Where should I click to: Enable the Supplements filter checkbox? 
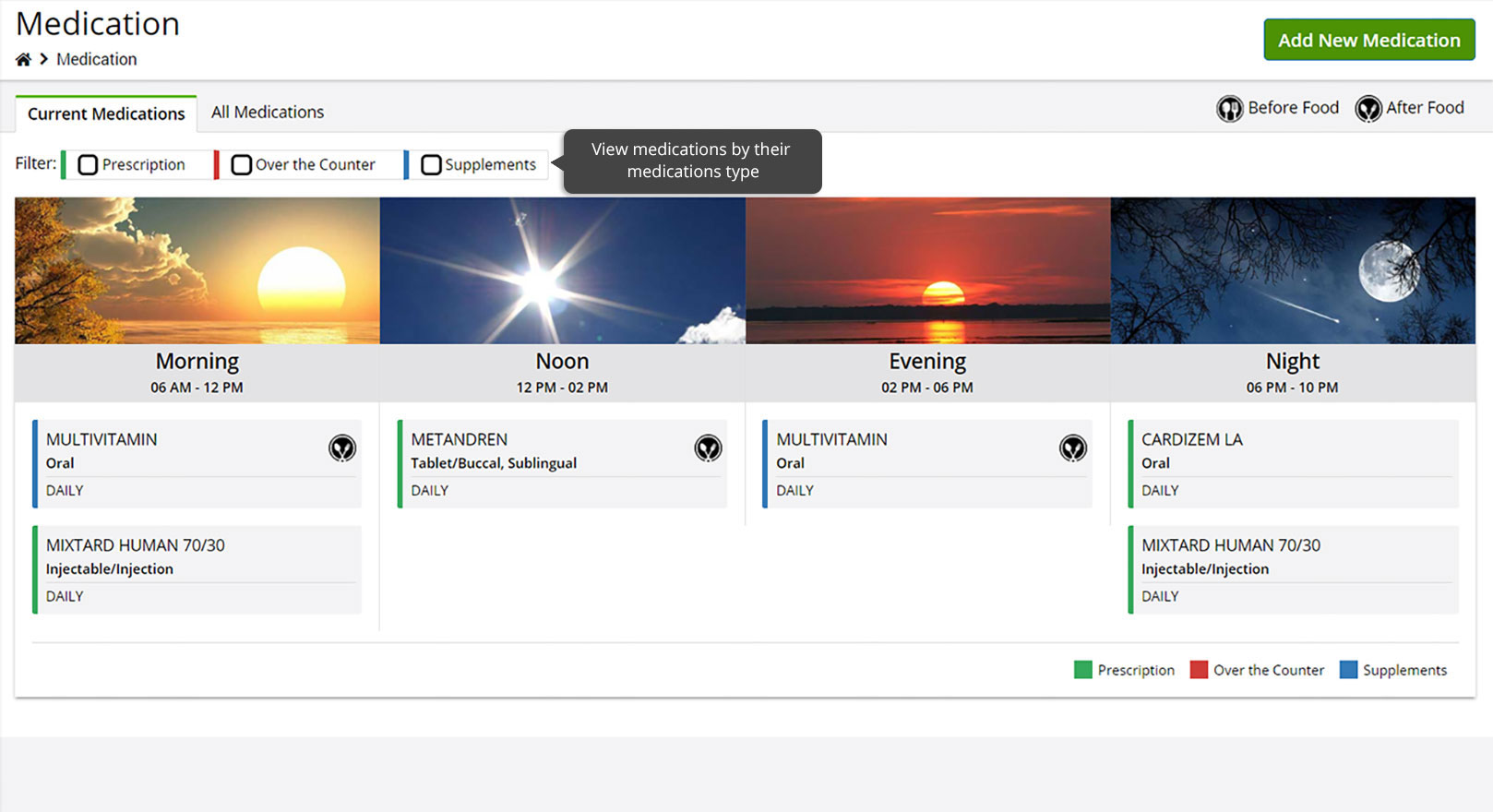pos(431,165)
